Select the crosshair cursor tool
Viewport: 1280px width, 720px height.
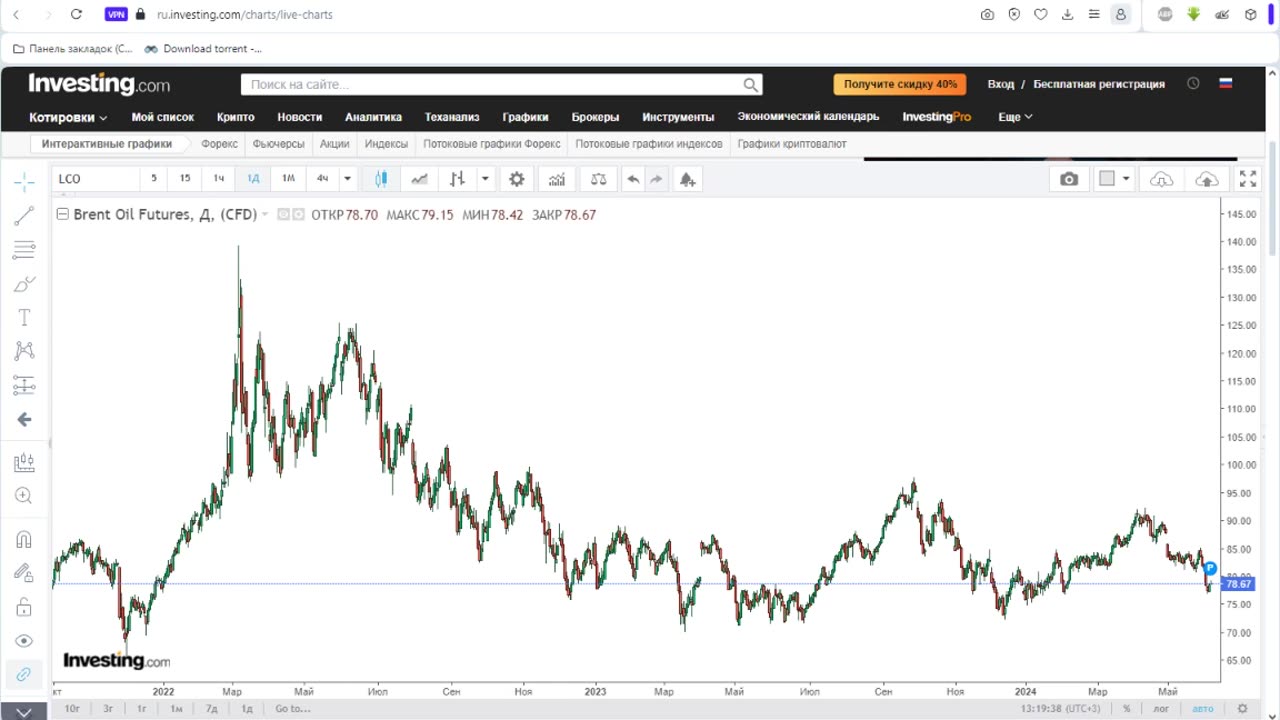[24, 181]
